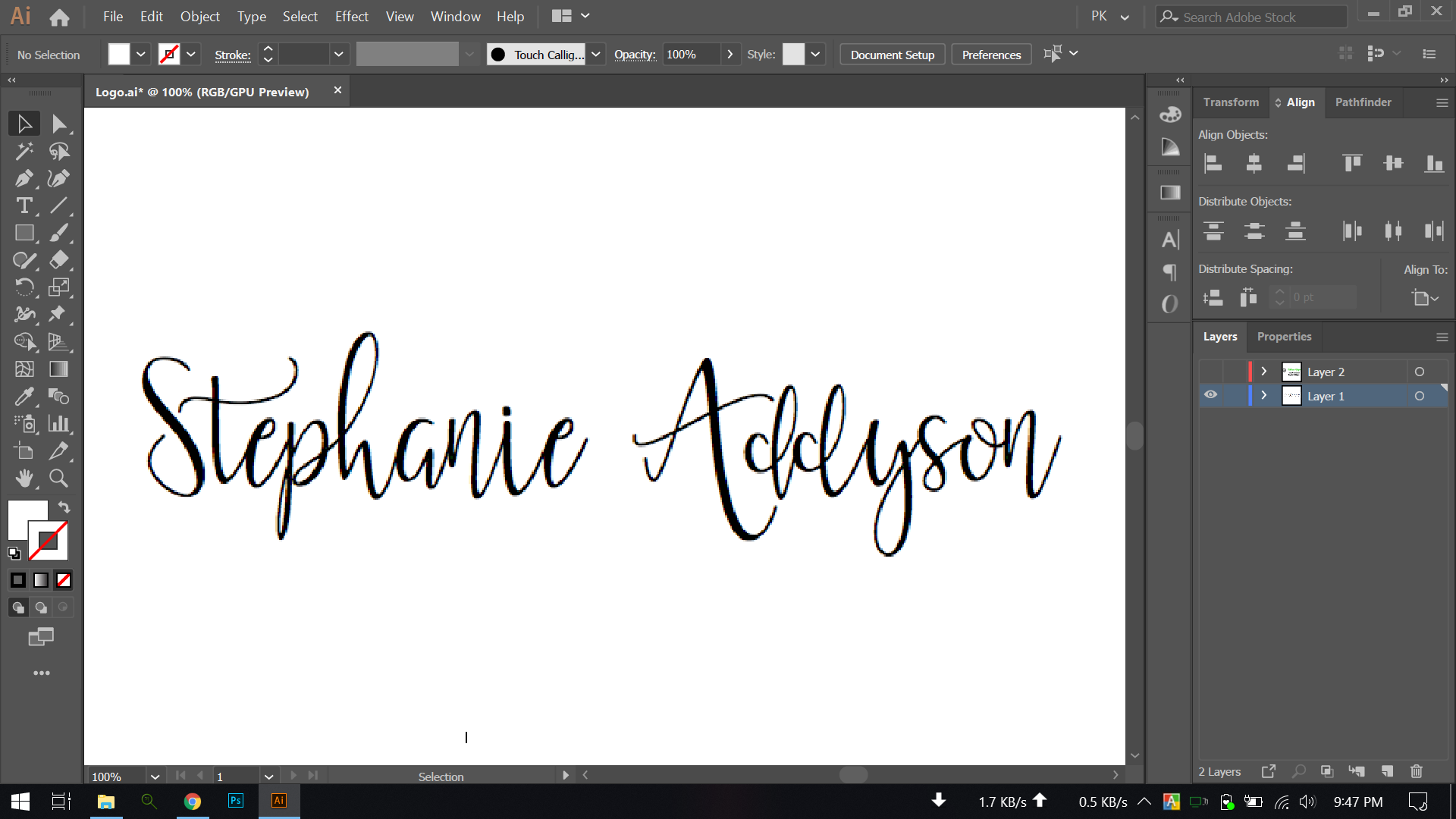Select the Selection tool arrow
This screenshot has height=819, width=1456.
click(x=24, y=124)
